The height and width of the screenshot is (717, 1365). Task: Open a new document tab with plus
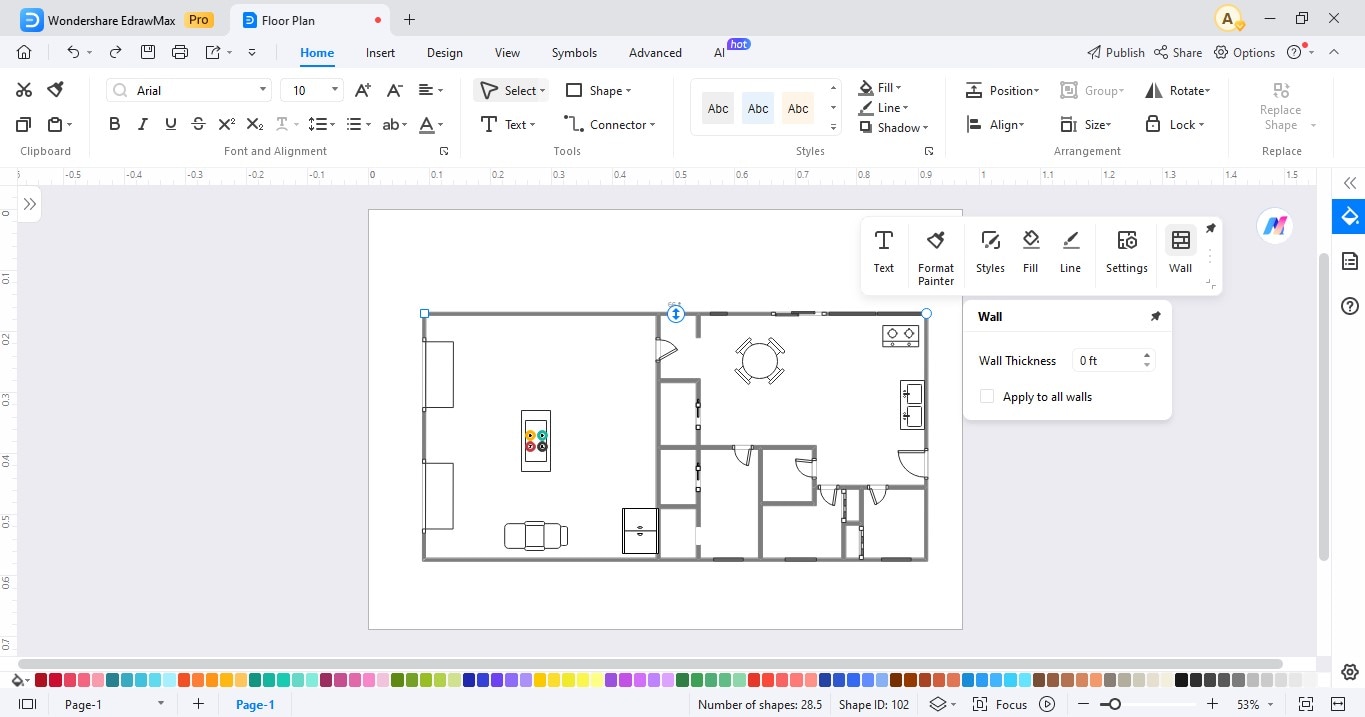pos(409,19)
